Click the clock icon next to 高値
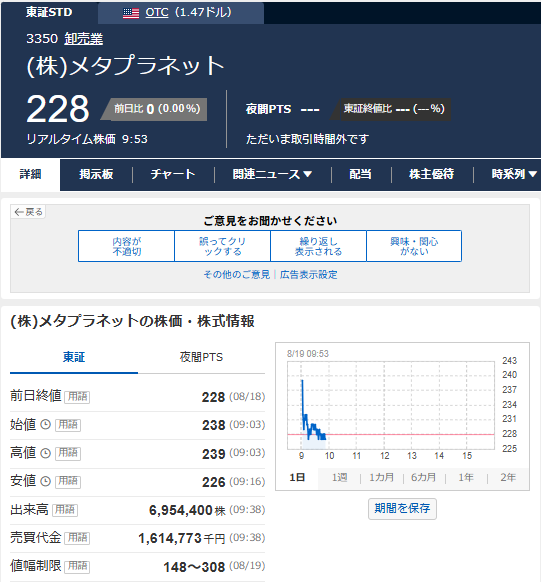This screenshot has height=582, width=541. [45, 453]
